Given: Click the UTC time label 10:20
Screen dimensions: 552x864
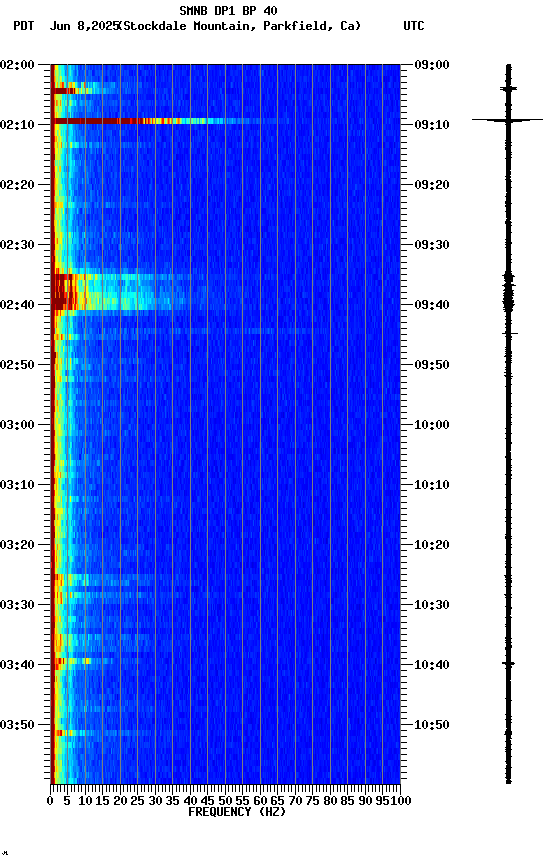Looking at the screenshot, I should click(x=432, y=546).
